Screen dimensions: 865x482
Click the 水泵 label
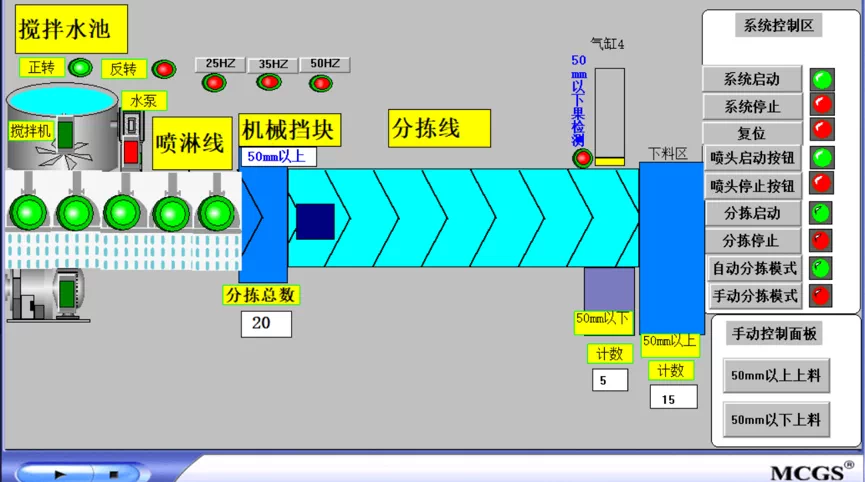[144, 101]
